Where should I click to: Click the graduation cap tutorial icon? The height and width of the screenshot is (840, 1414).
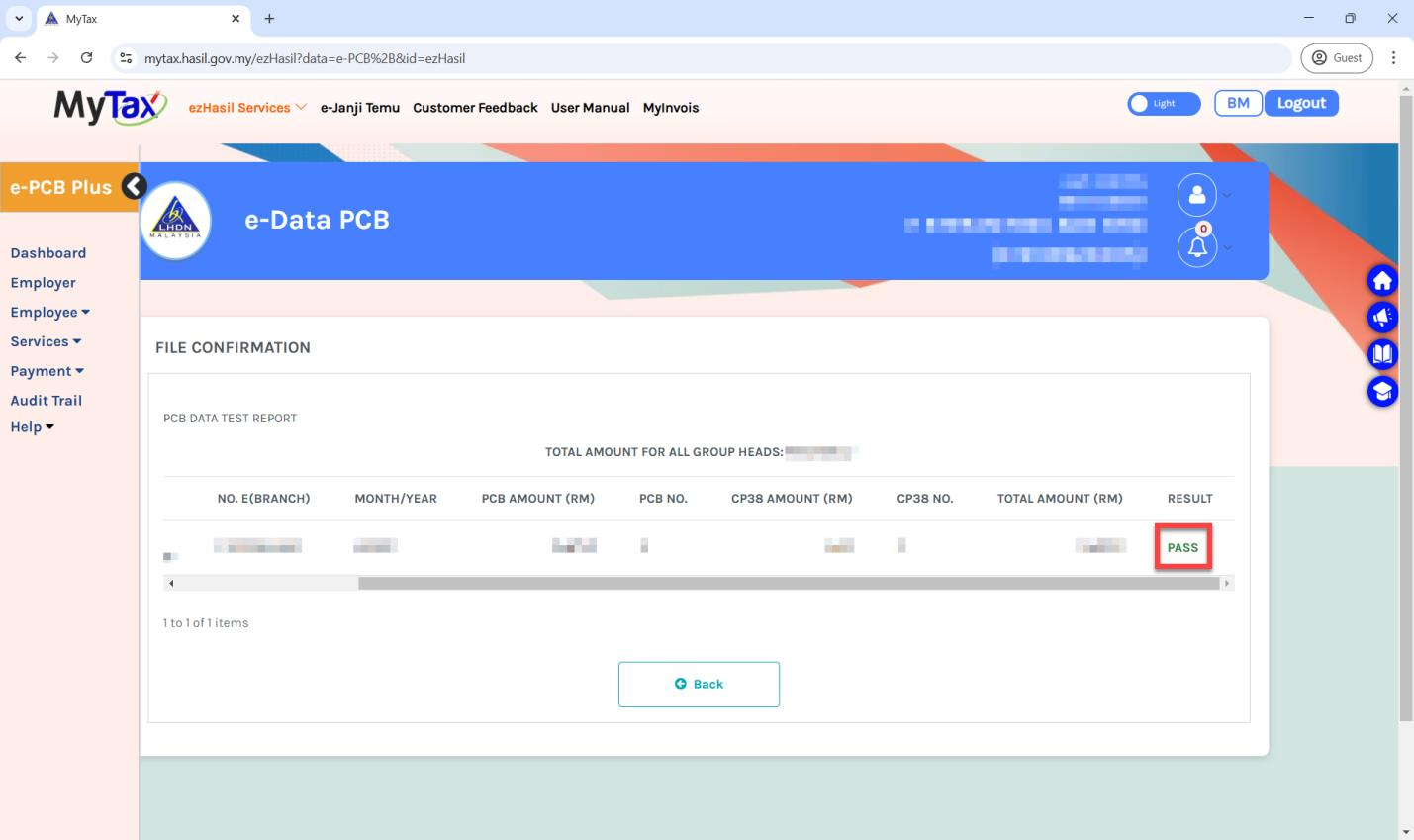click(x=1382, y=391)
